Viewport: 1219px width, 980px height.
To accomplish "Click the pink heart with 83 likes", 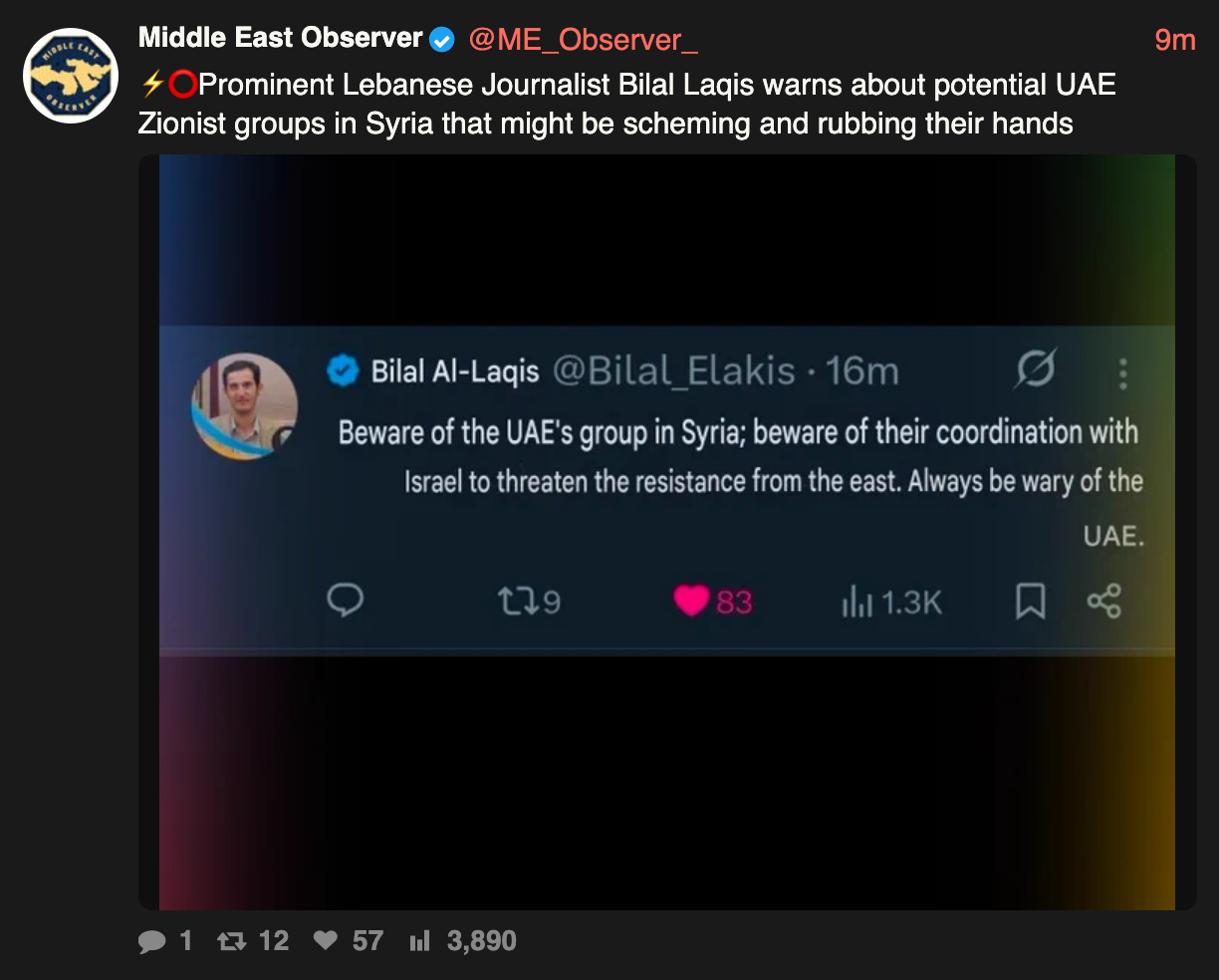I will (691, 601).
